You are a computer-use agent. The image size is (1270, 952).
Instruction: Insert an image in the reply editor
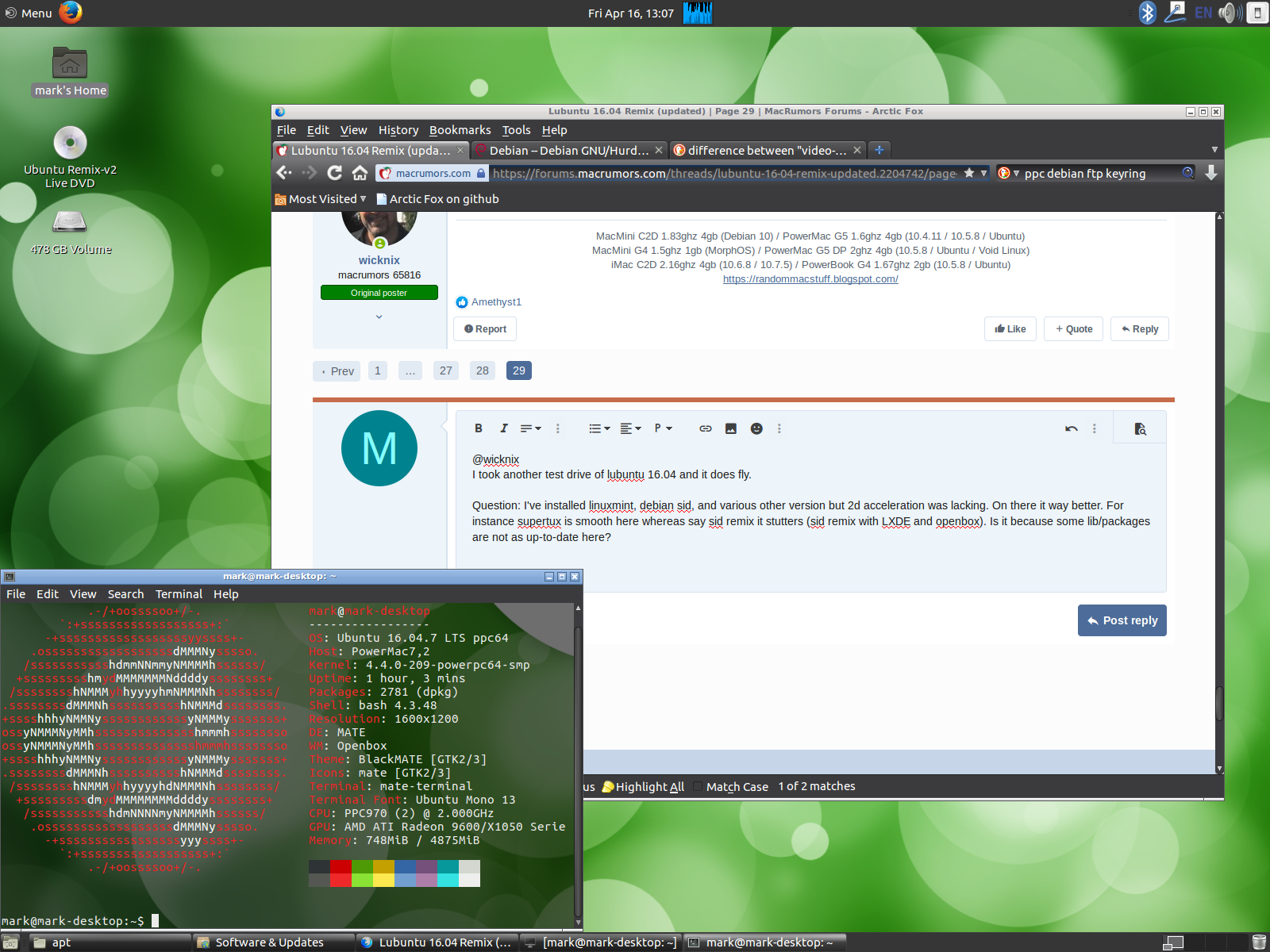click(x=731, y=428)
